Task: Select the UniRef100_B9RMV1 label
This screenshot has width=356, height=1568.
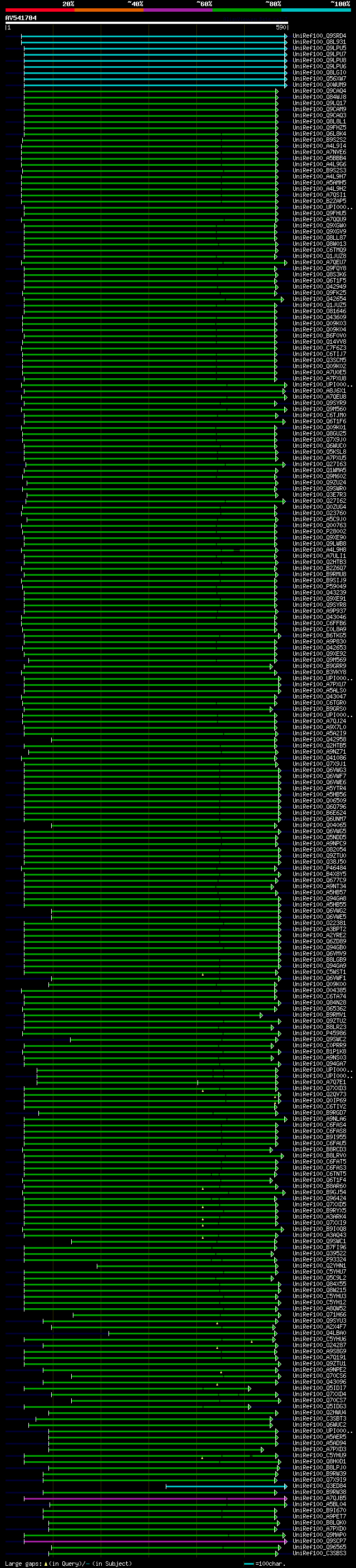Action: pos(319,1015)
